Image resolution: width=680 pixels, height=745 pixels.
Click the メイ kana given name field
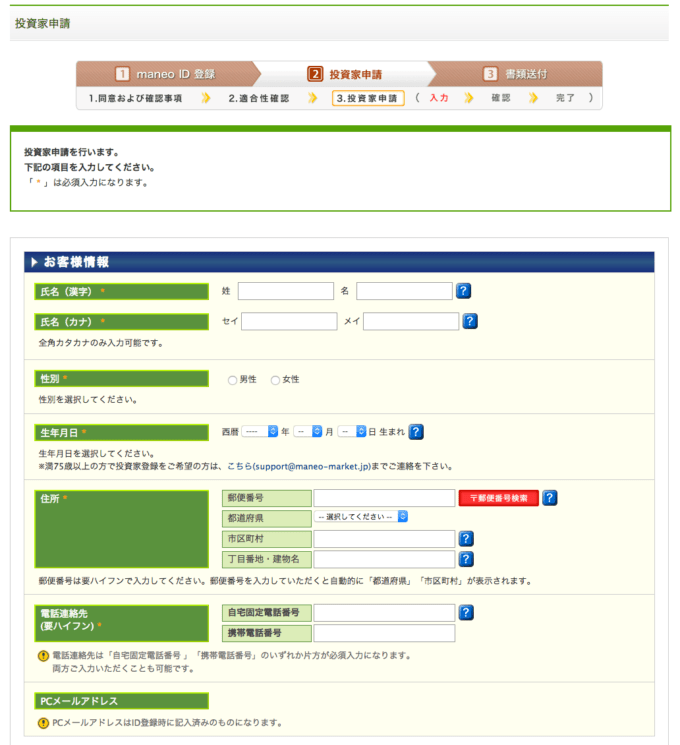coord(411,321)
